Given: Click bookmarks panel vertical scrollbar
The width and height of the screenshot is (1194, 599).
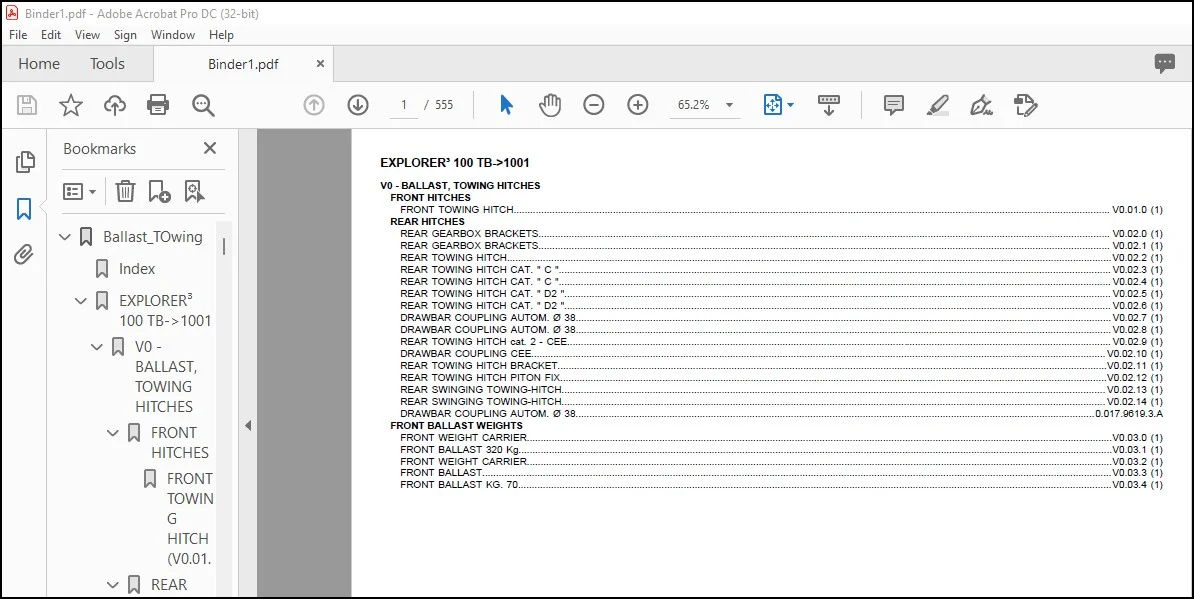Looking at the screenshot, I should coord(223,246).
